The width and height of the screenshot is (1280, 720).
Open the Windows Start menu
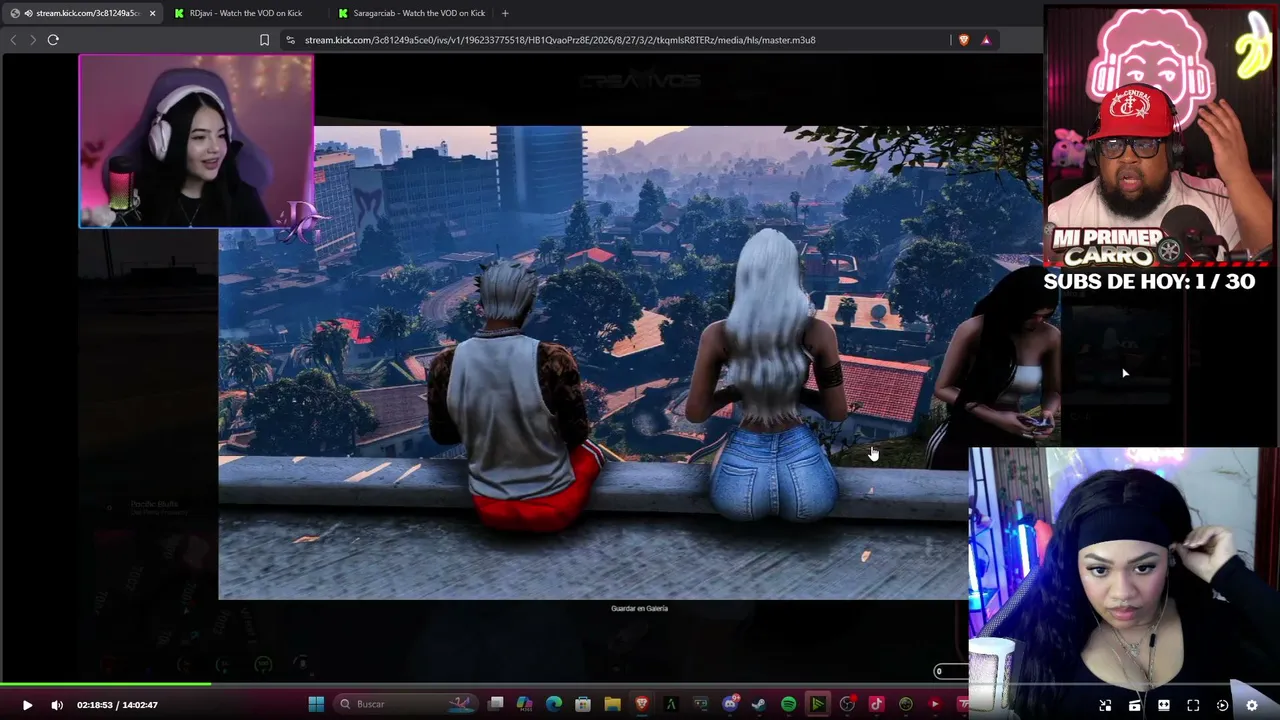(x=316, y=704)
